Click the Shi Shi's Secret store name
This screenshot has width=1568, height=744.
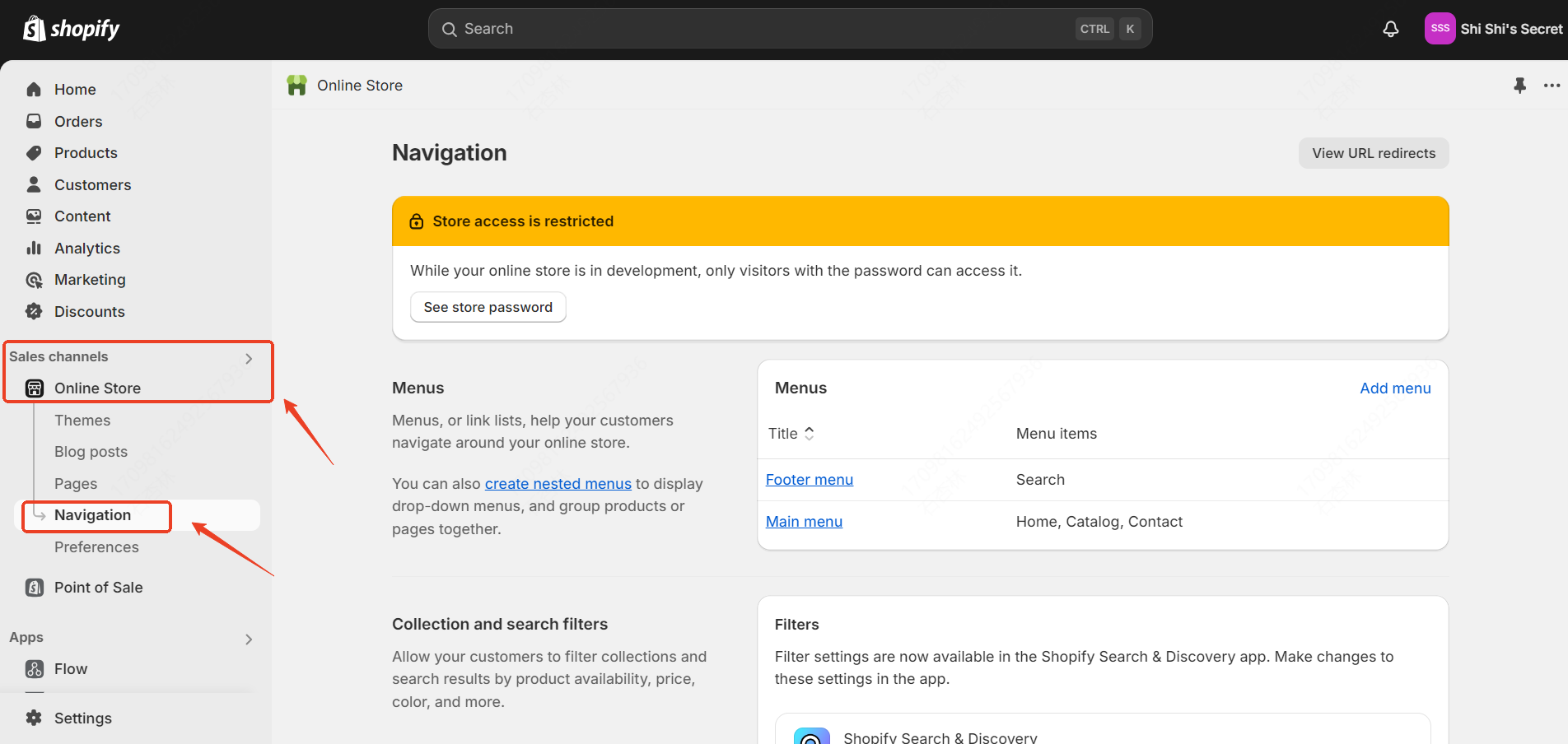pyautogui.click(x=1511, y=29)
